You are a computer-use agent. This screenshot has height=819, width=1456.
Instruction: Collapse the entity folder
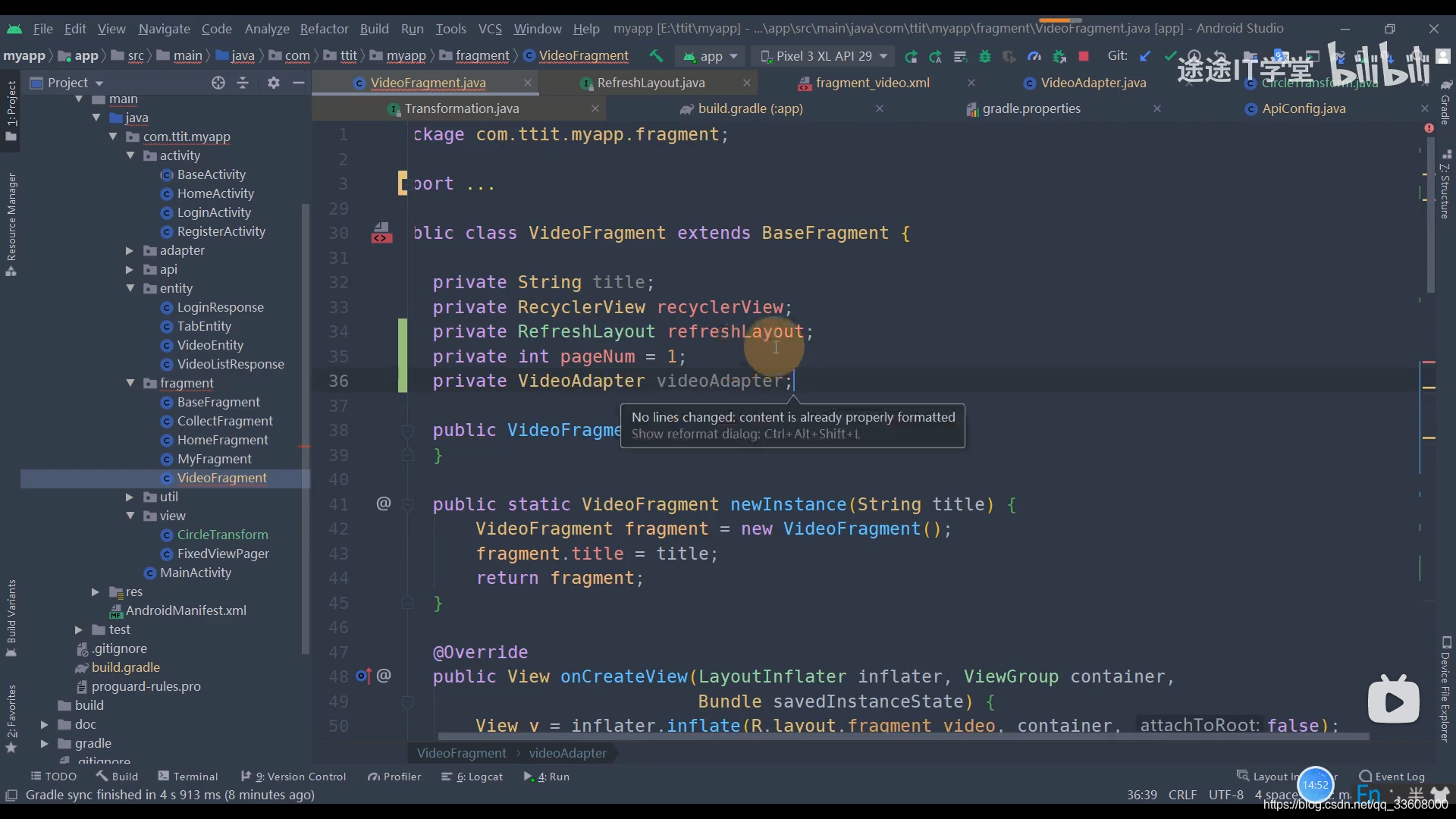pos(130,288)
